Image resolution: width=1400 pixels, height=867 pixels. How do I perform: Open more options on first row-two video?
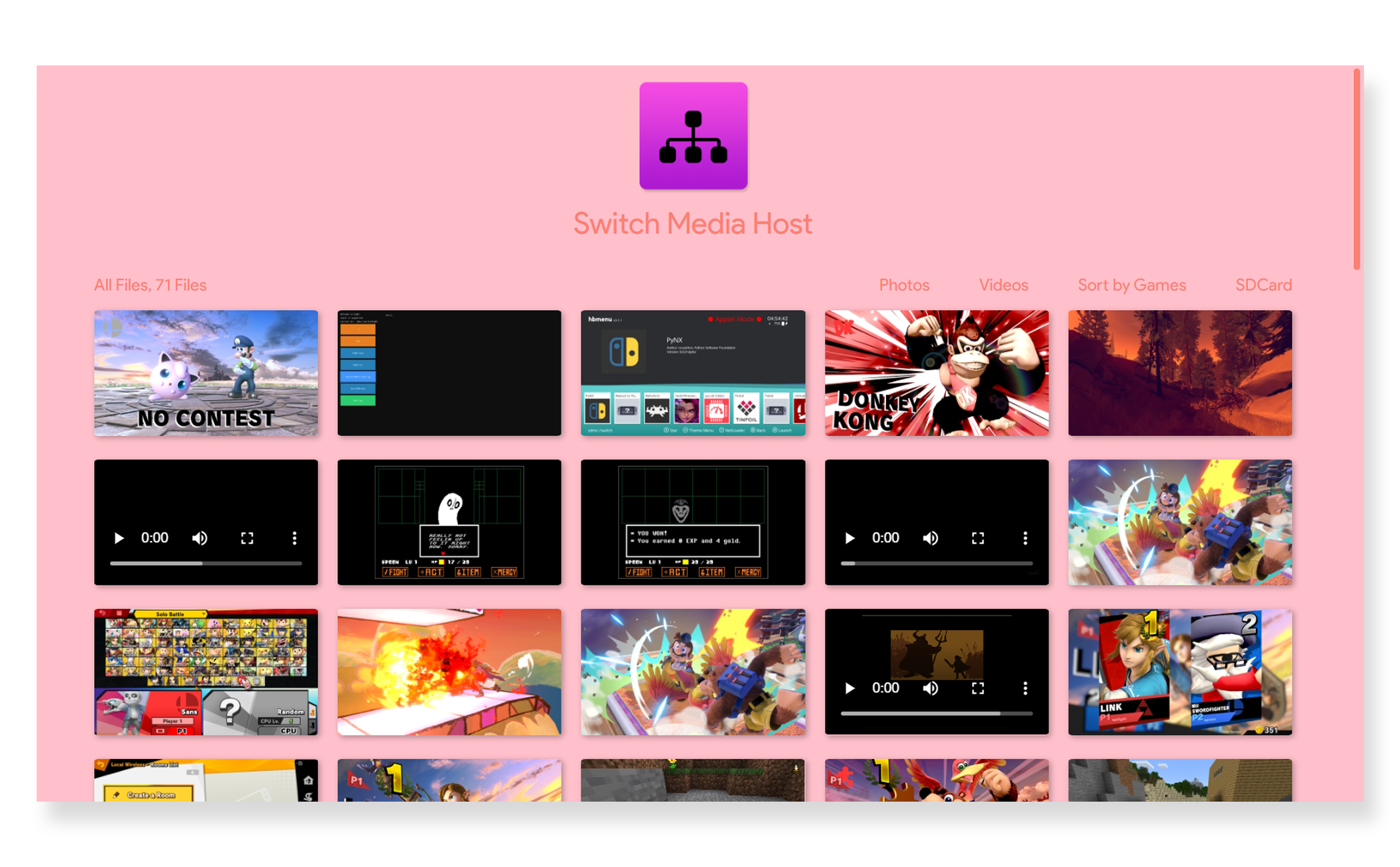click(294, 538)
